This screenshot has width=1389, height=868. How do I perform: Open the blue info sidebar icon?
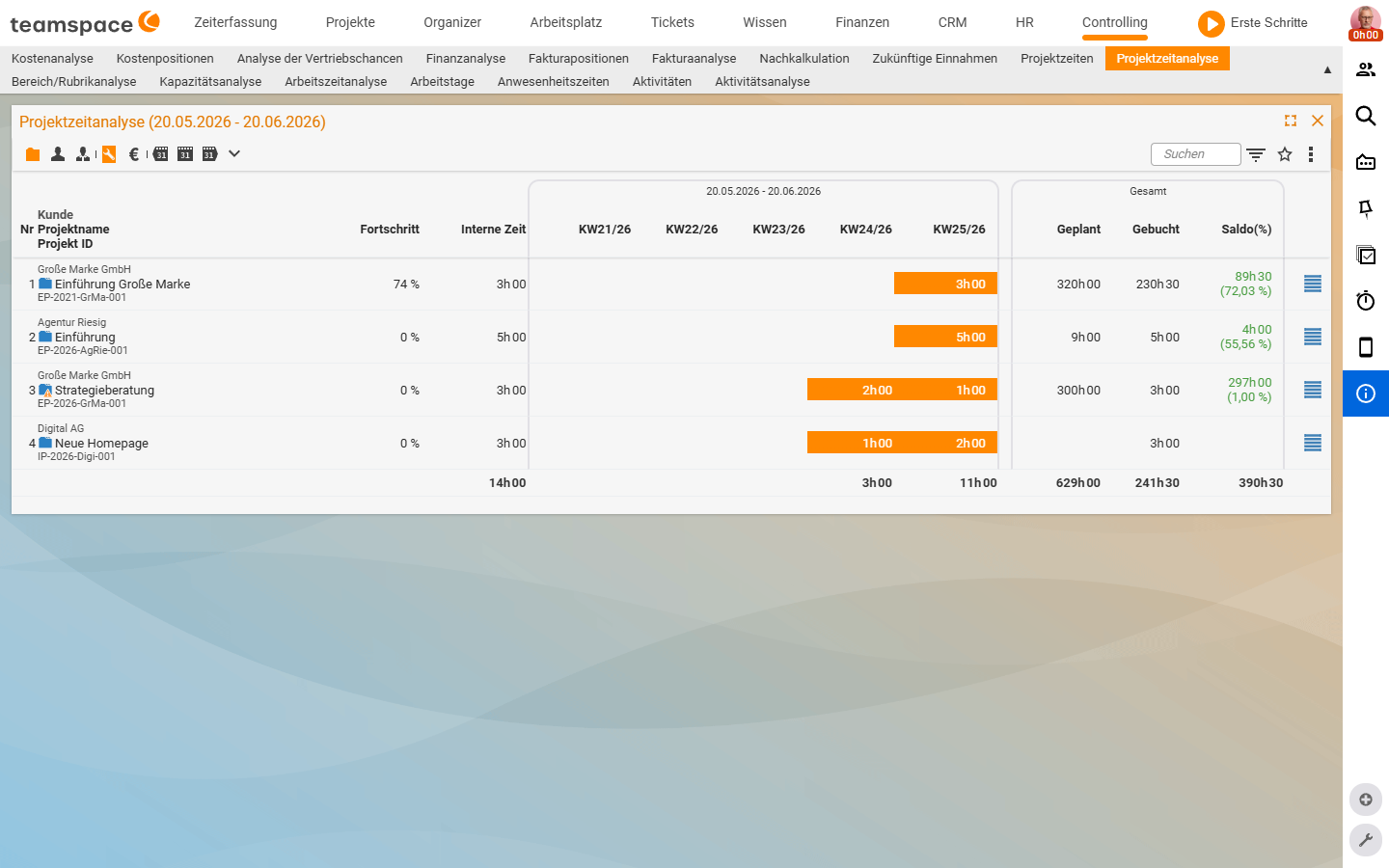1366,393
